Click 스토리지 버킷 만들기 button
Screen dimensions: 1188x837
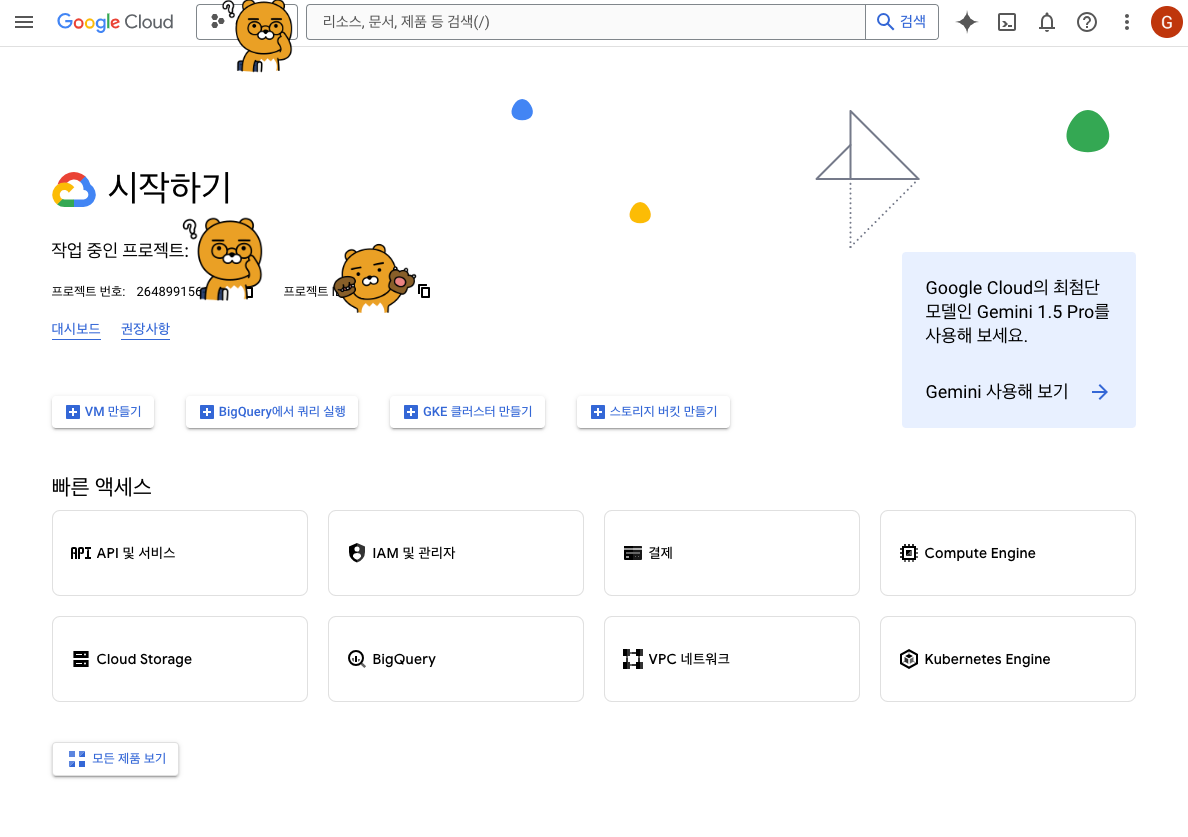[x=653, y=411]
